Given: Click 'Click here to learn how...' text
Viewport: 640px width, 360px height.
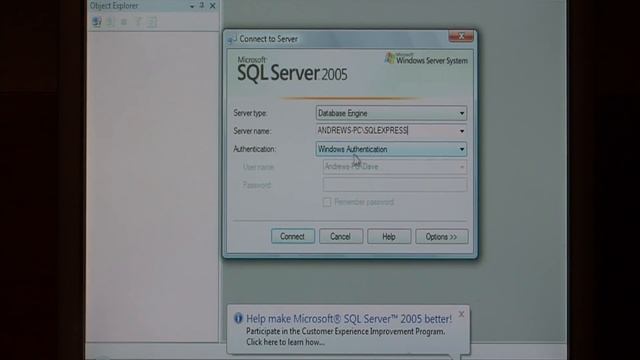Looking at the screenshot, I should (285, 342).
